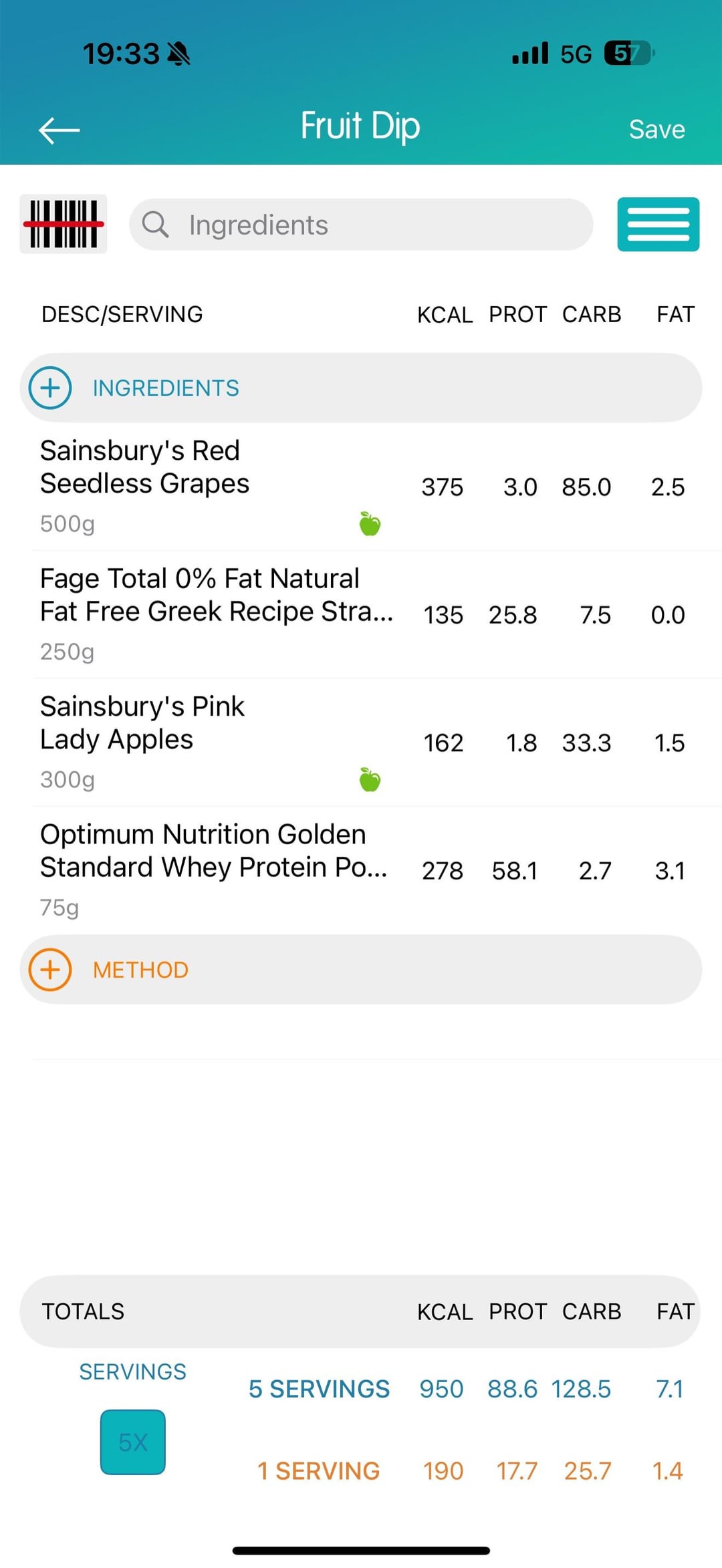Focus the Ingredients search field

[374, 225]
